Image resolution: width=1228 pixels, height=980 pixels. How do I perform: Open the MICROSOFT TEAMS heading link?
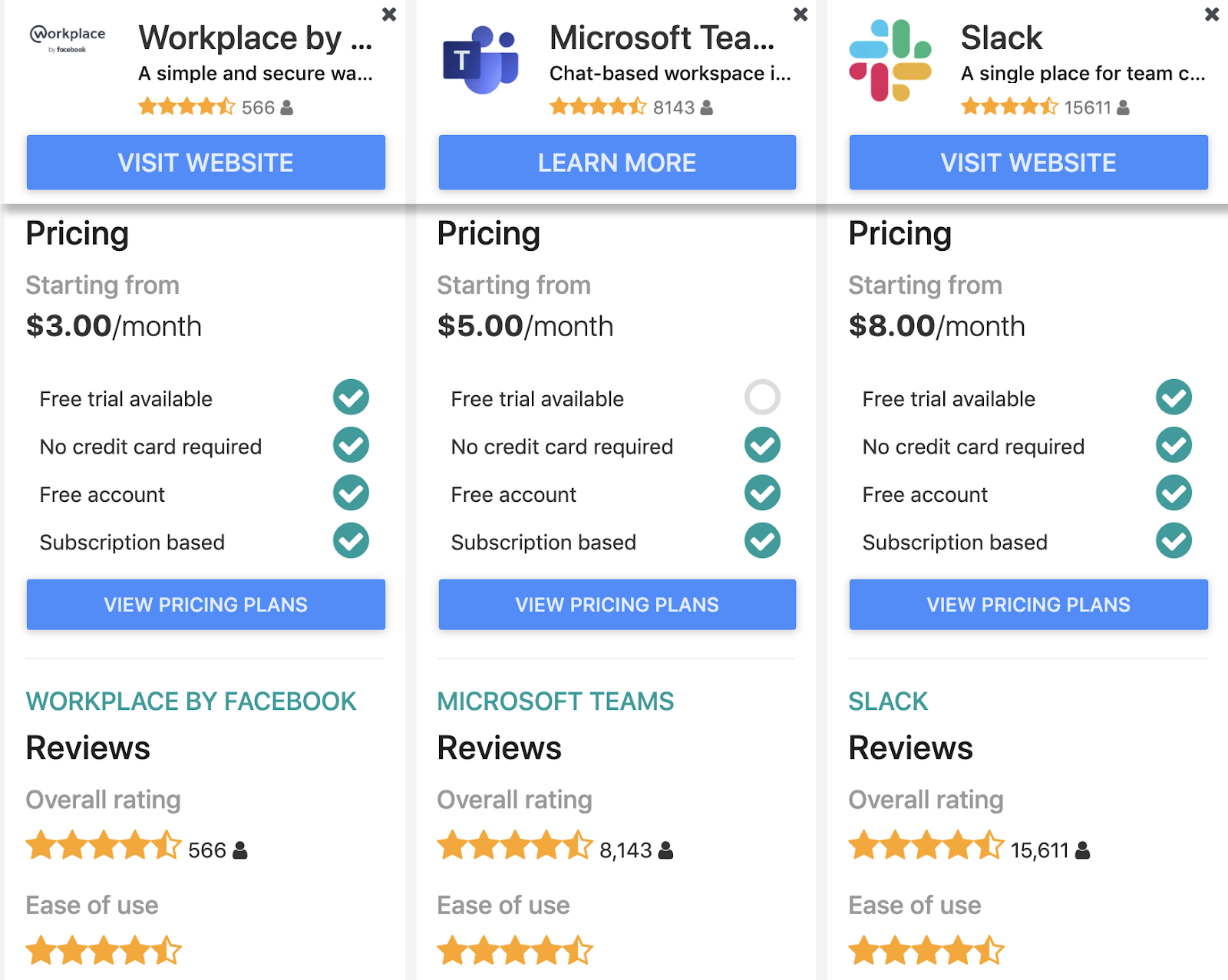point(556,701)
